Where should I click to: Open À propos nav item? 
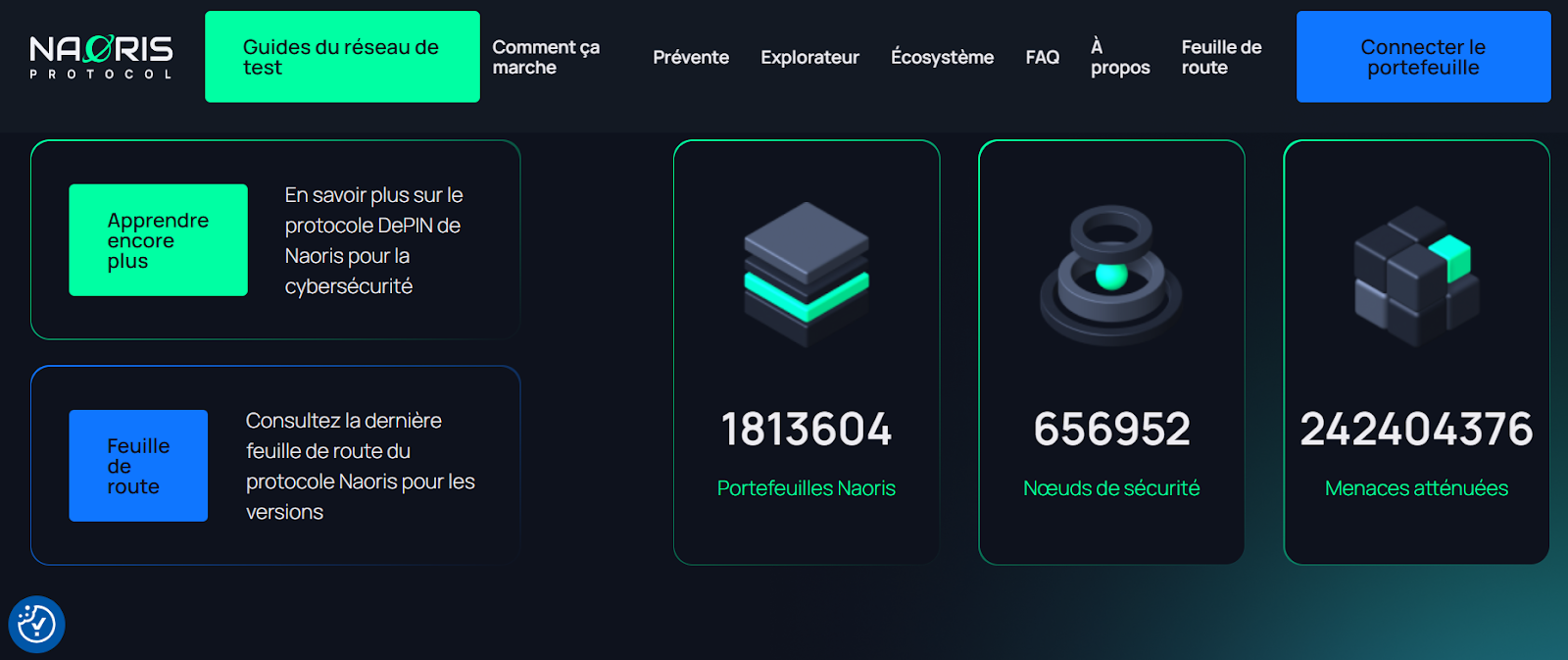(1120, 57)
